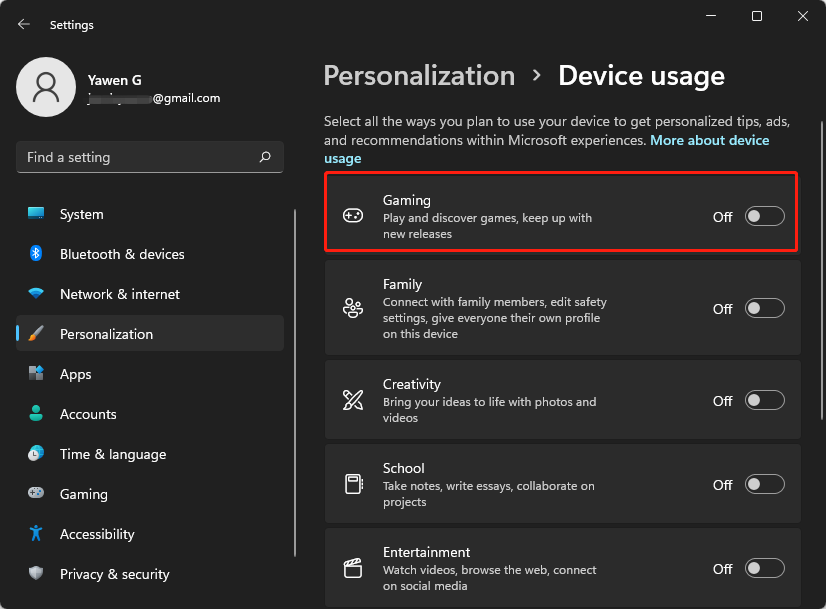Close the Settings window

click(x=803, y=16)
